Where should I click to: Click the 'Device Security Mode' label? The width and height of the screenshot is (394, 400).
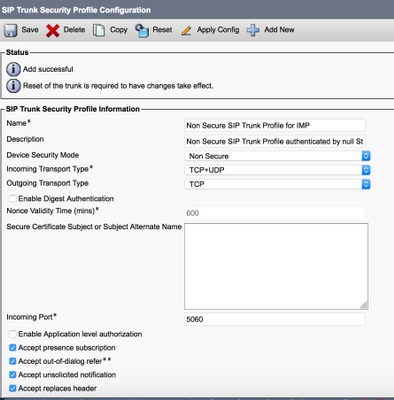point(43,155)
